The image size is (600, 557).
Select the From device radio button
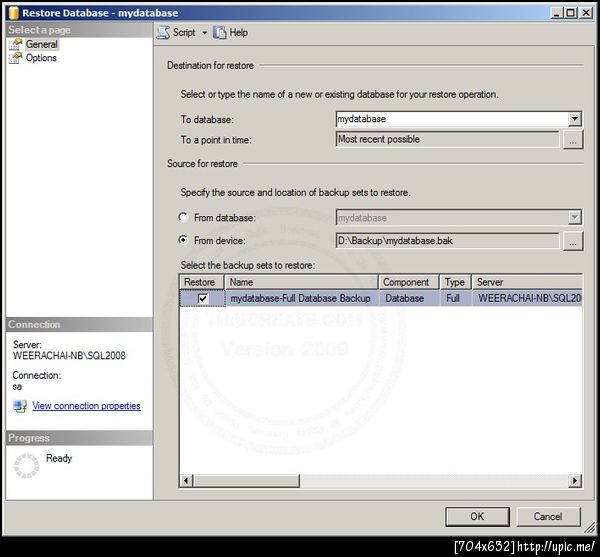183,240
